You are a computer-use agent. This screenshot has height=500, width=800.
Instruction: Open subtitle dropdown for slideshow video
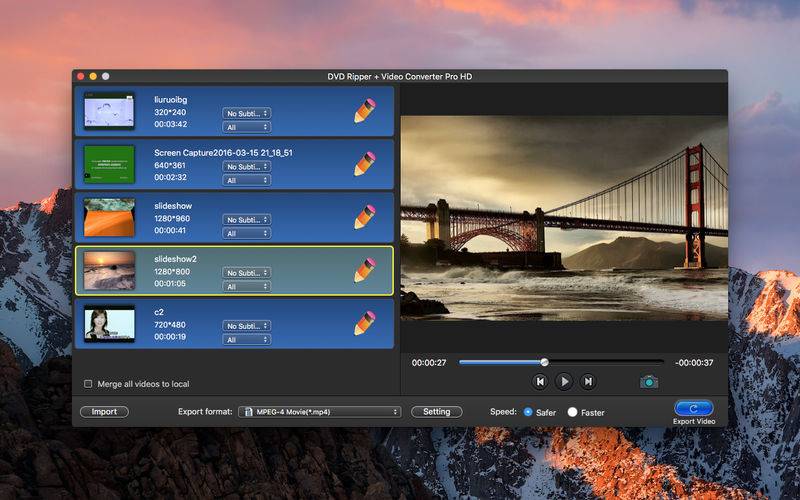tap(246, 219)
